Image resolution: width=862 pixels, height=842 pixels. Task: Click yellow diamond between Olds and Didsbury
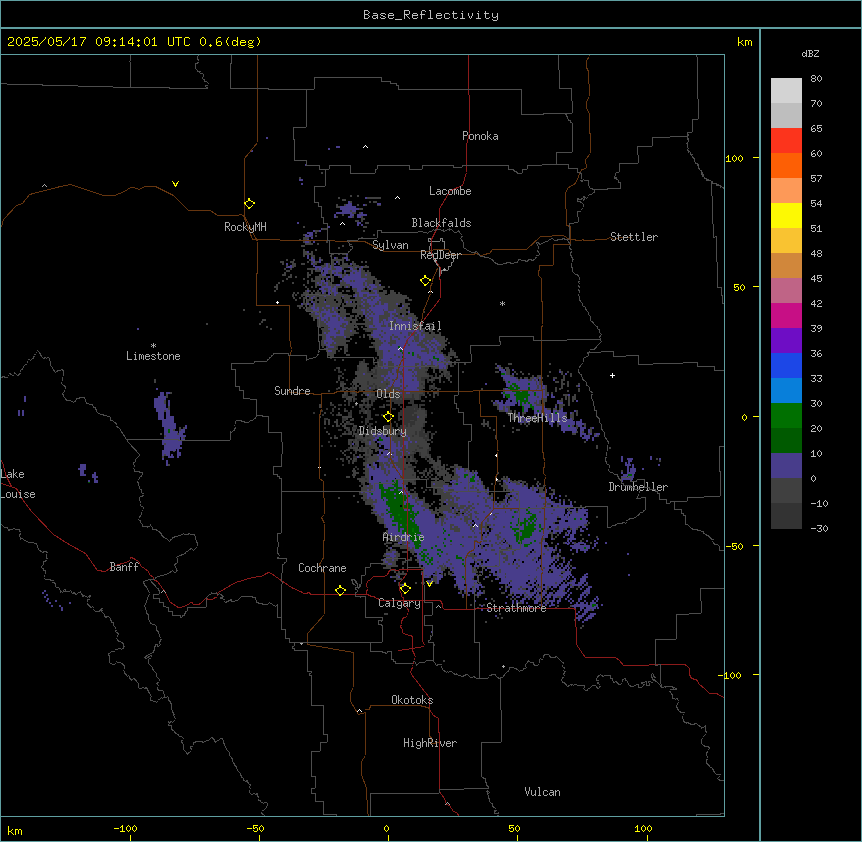click(388, 417)
